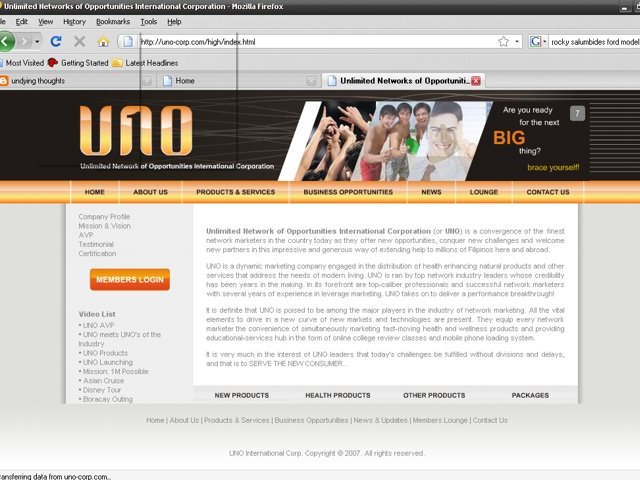Open the View menu
Screen dimensions: 640x480
[x=45, y=22]
